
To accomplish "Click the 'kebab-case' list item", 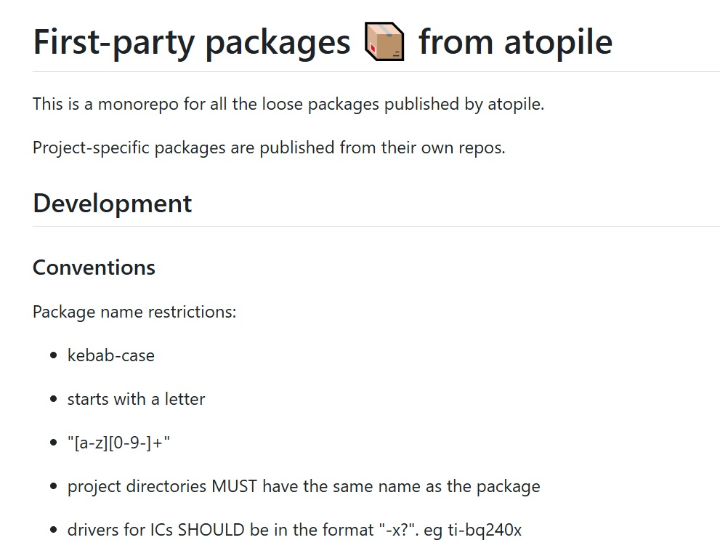I will point(111,355).
